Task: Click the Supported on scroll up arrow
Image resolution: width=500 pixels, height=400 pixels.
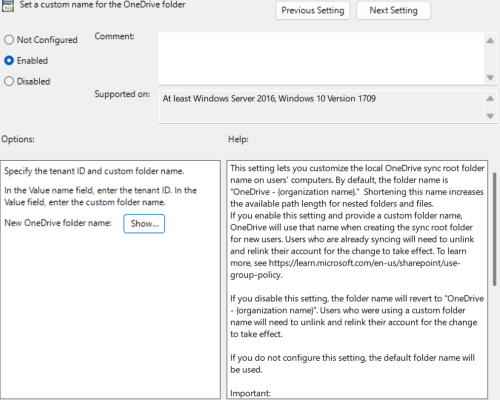Action: click(x=490, y=98)
